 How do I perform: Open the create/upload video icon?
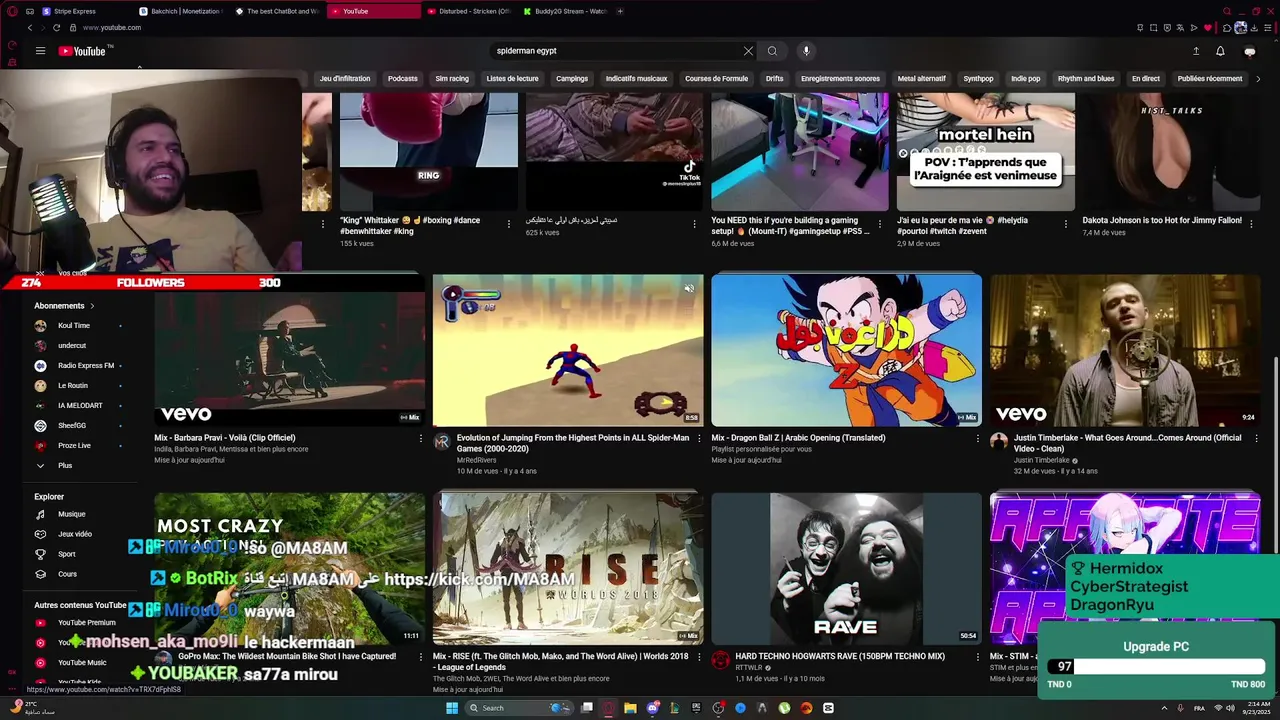[x=1196, y=51]
